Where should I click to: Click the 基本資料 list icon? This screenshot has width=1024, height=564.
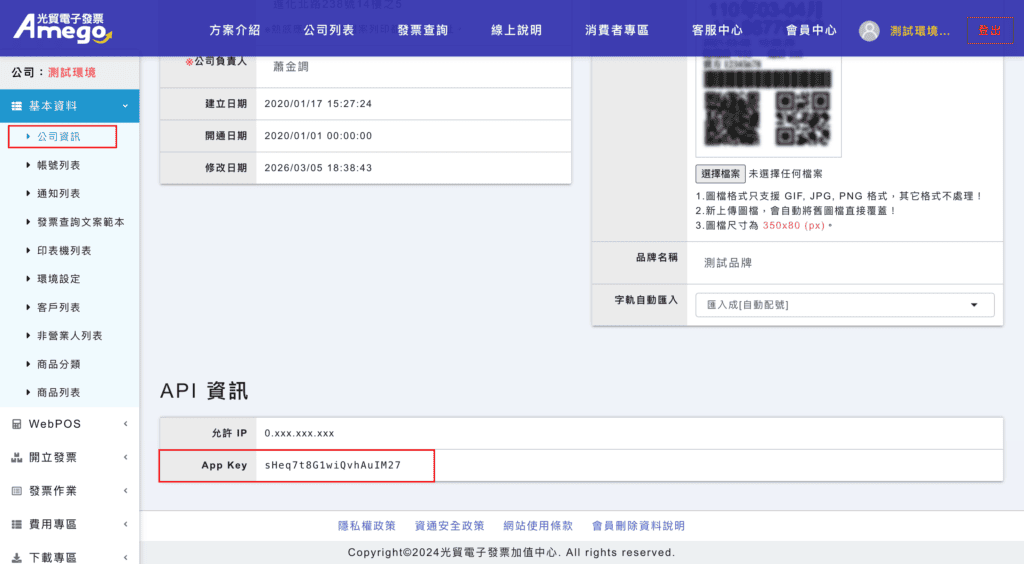(16, 106)
